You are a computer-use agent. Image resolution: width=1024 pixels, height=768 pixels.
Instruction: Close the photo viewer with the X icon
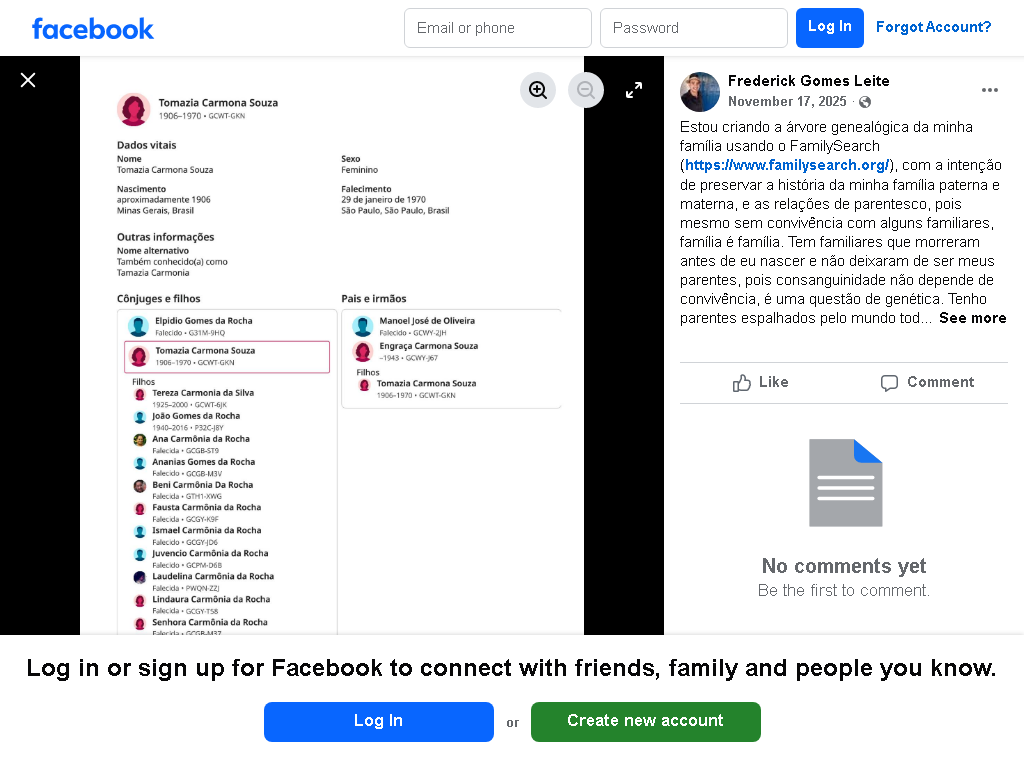pos(27,80)
